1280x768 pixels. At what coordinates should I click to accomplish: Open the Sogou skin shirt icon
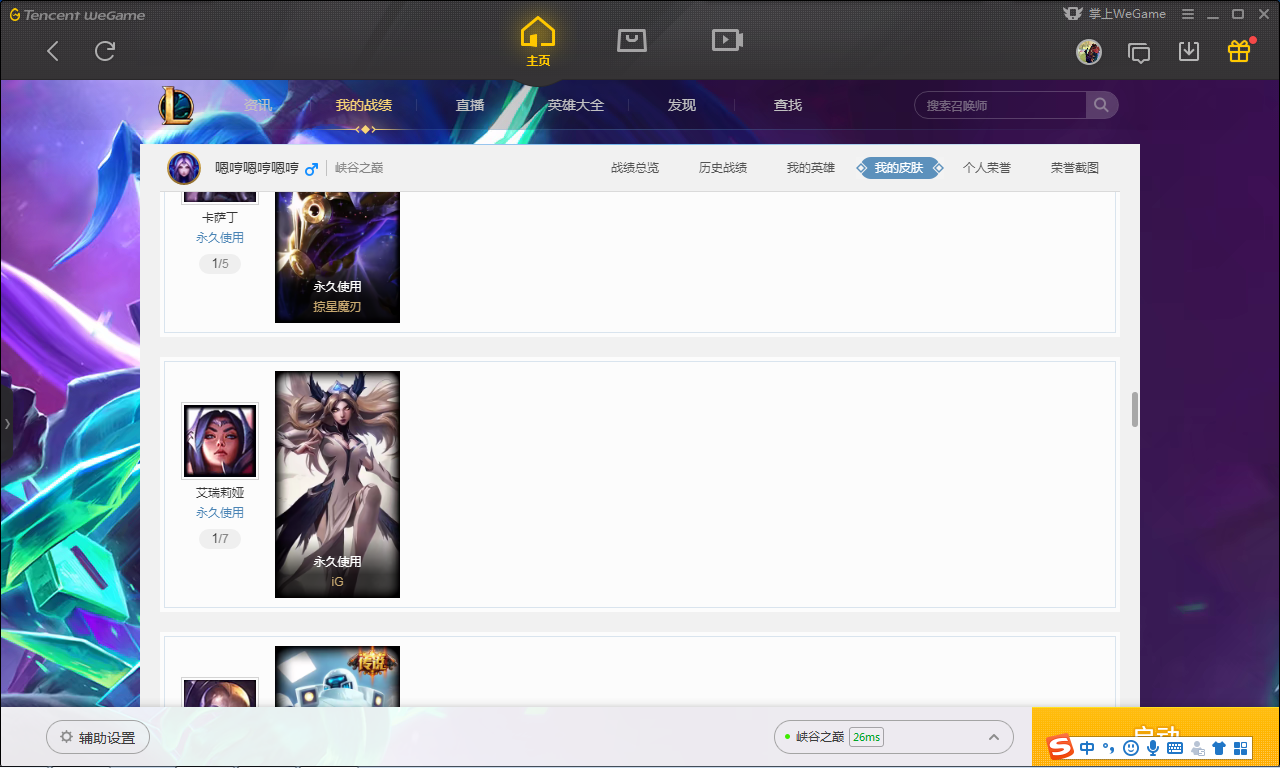coord(1219,748)
